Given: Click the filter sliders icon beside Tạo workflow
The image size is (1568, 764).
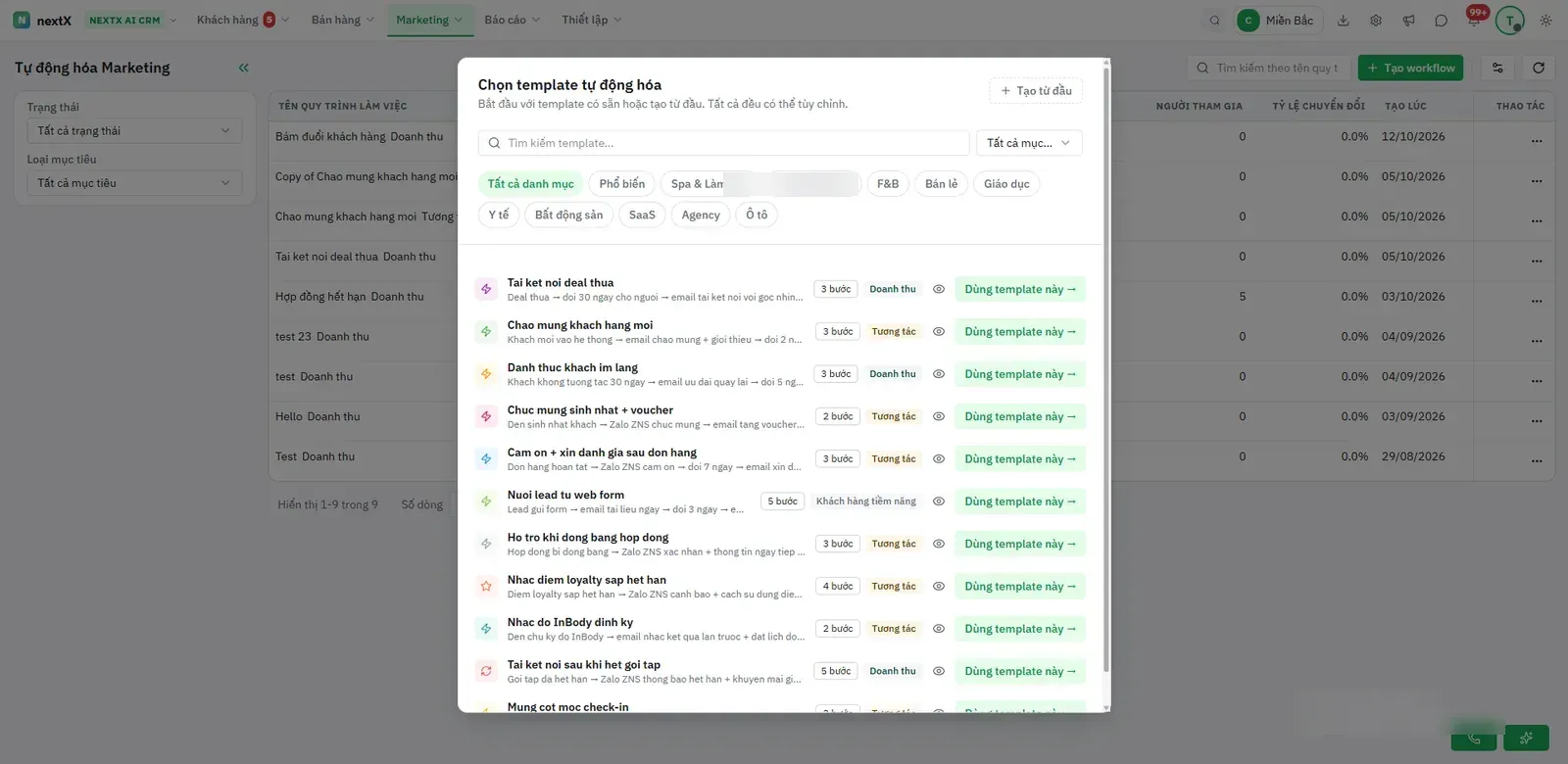Looking at the screenshot, I should pyautogui.click(x=1497, y=68).
